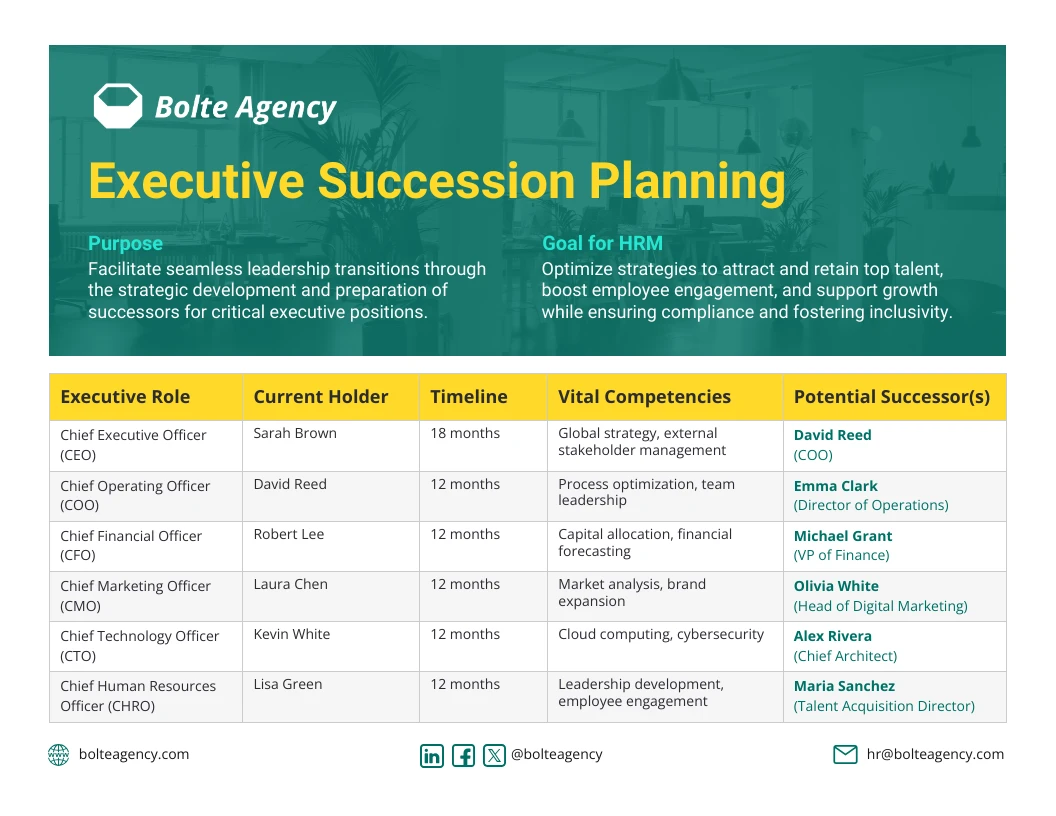This screenshot has width=1056, height=816.
Task: Select the Goal for HRM heading
Action: [602, 243]
